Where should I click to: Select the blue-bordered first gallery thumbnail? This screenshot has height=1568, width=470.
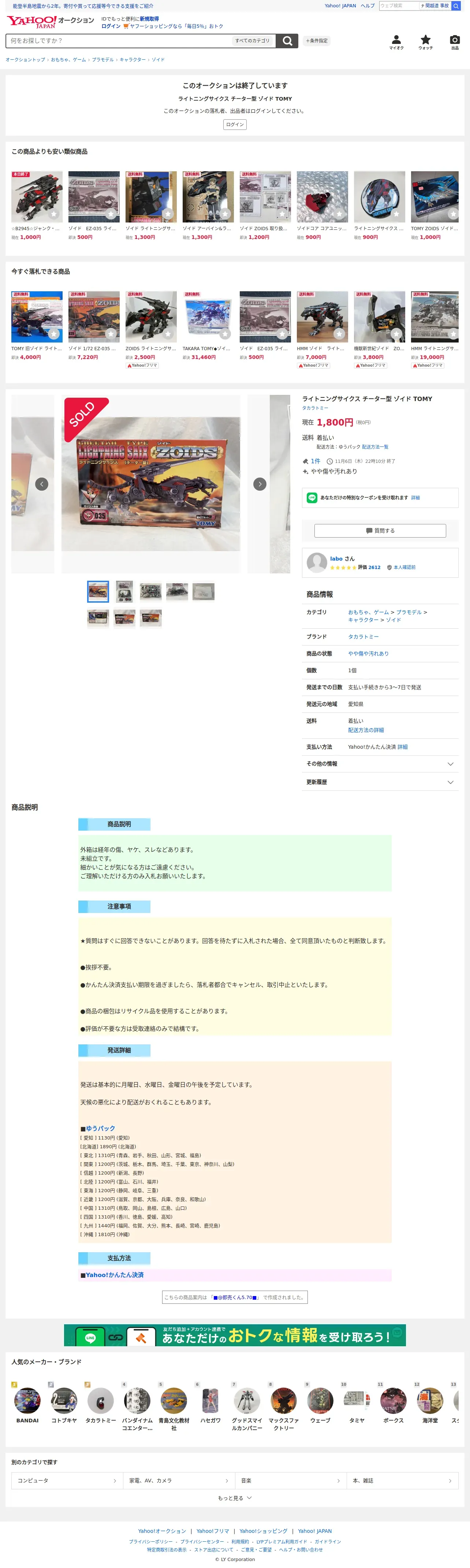(98, 592)
